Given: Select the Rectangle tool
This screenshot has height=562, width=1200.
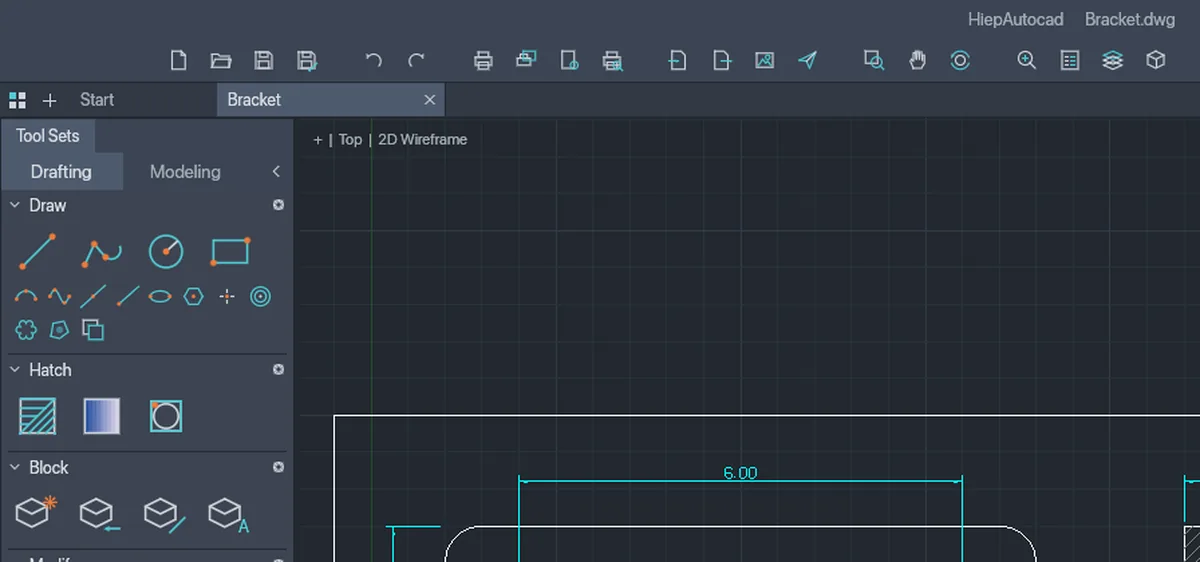Looking at the screenshot, I should (230, 251).
